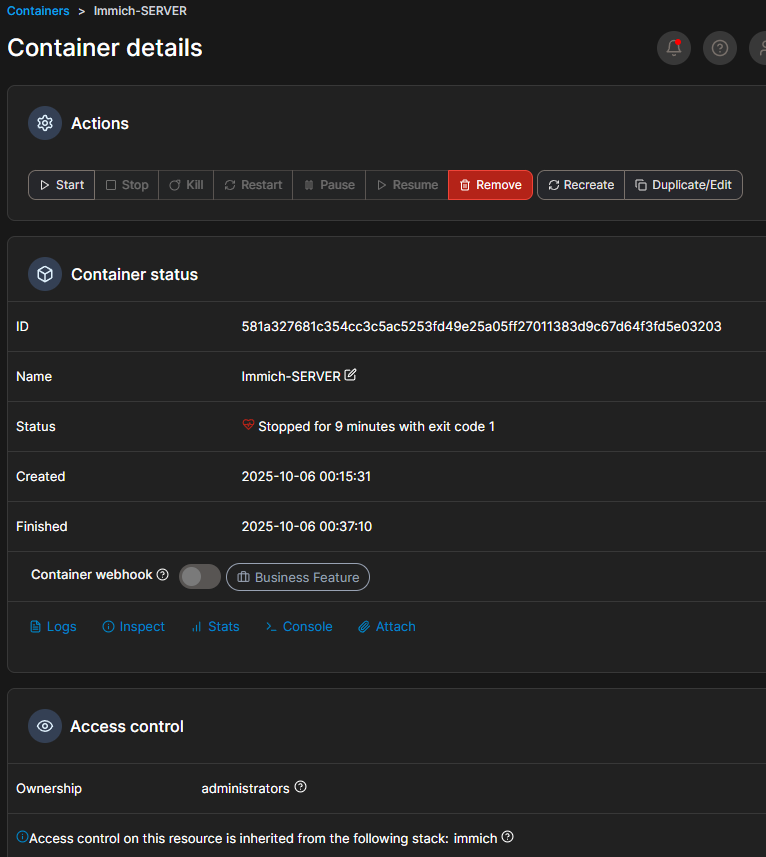This screenshot has height=857, width=766.
Task: Click the red heart health status icon
Action: (248, 425)
